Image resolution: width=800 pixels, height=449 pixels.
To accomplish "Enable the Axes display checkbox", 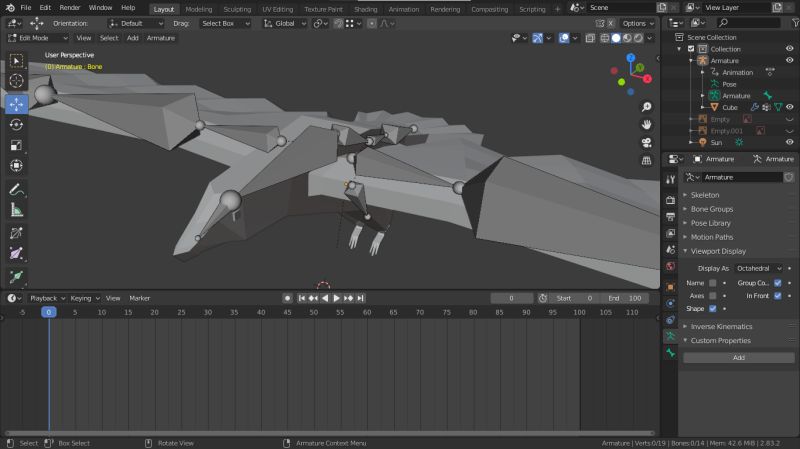I will 713,295.
